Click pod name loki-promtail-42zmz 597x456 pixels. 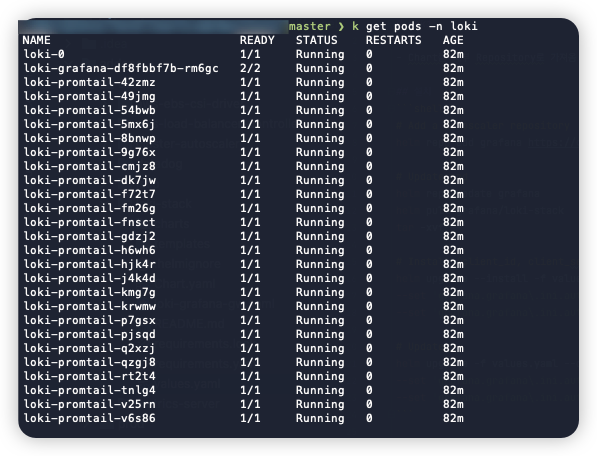click(89, 83)
